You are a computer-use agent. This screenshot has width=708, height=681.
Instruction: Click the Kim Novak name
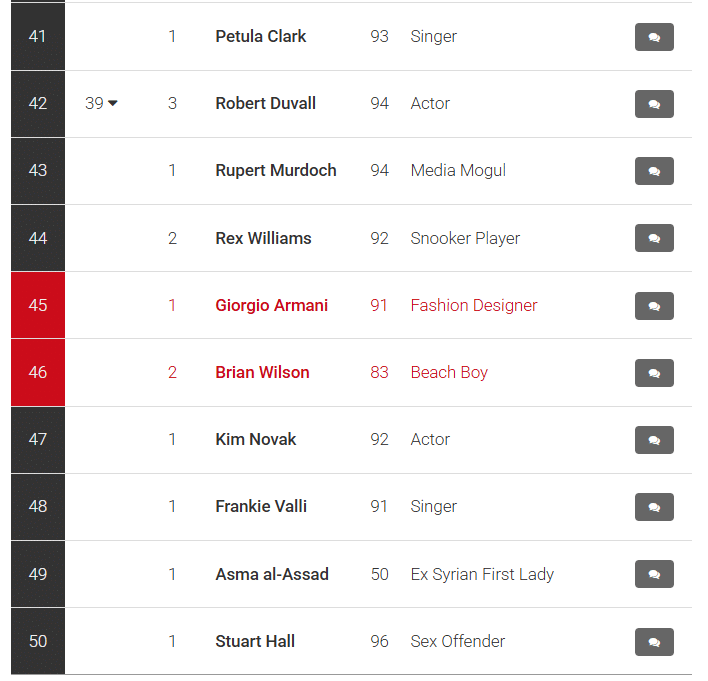[255, 439]
